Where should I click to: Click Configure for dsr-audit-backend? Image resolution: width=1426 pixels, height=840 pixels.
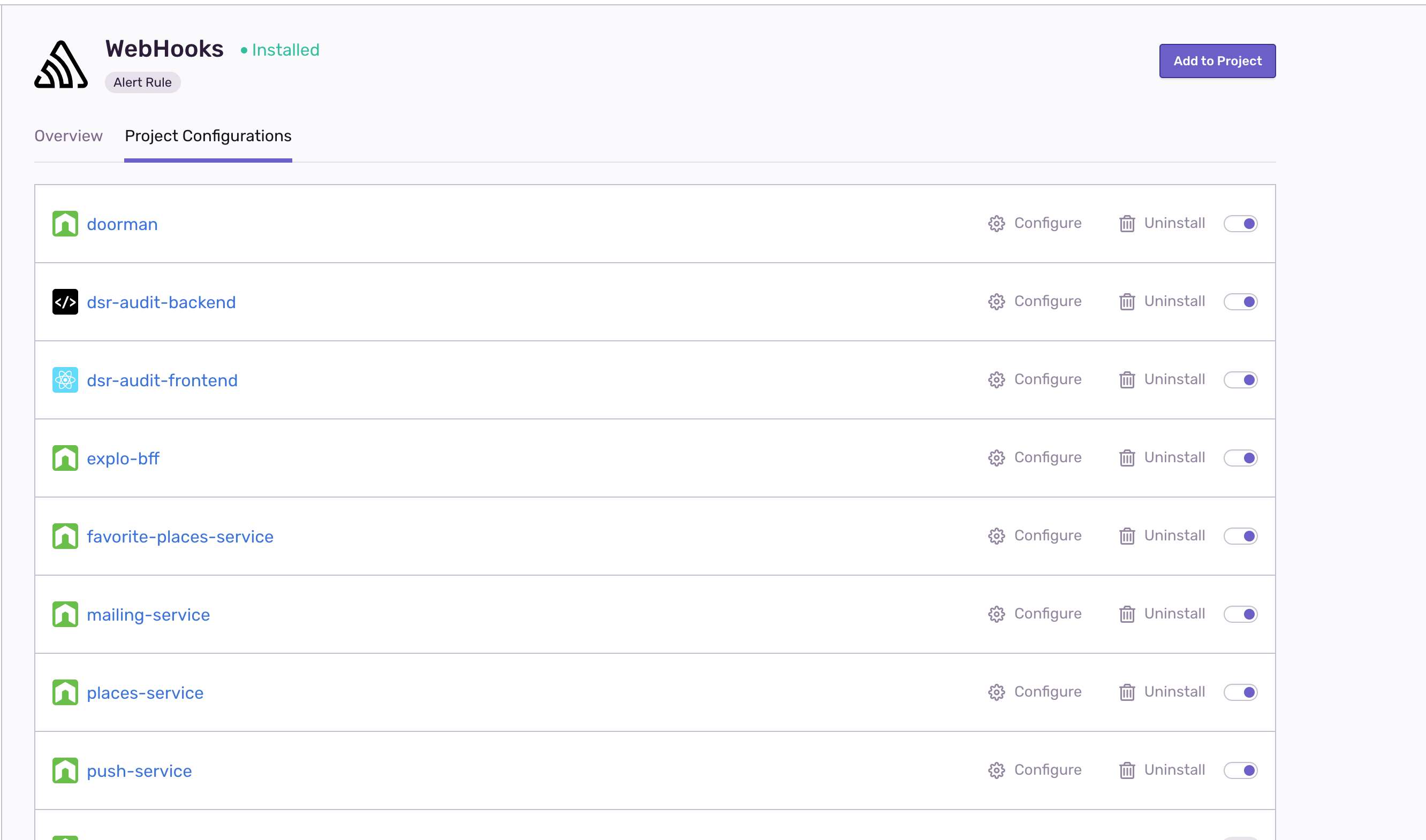1046,301
